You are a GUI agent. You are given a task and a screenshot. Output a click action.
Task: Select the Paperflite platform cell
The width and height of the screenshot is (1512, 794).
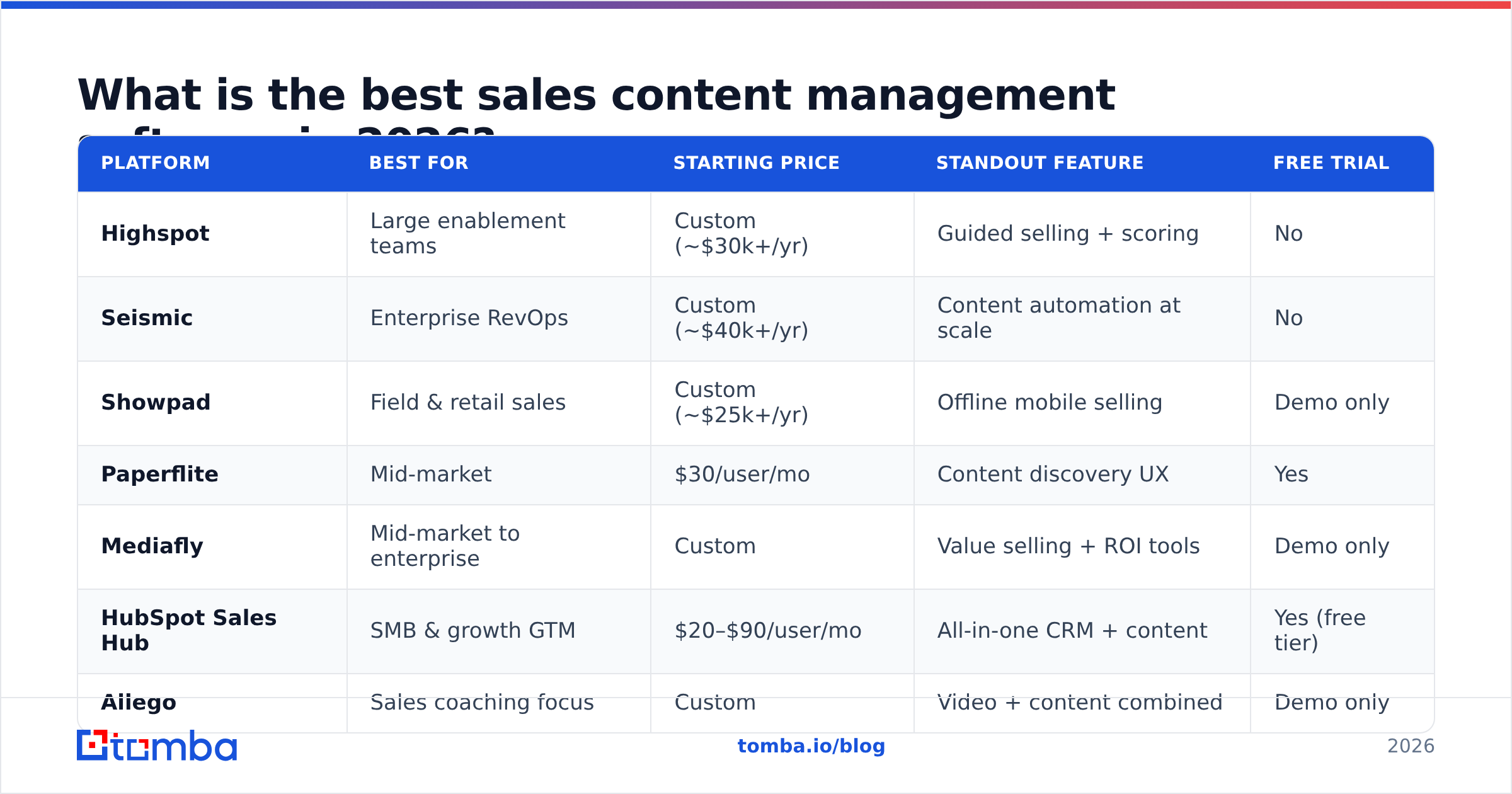[212, 475]
